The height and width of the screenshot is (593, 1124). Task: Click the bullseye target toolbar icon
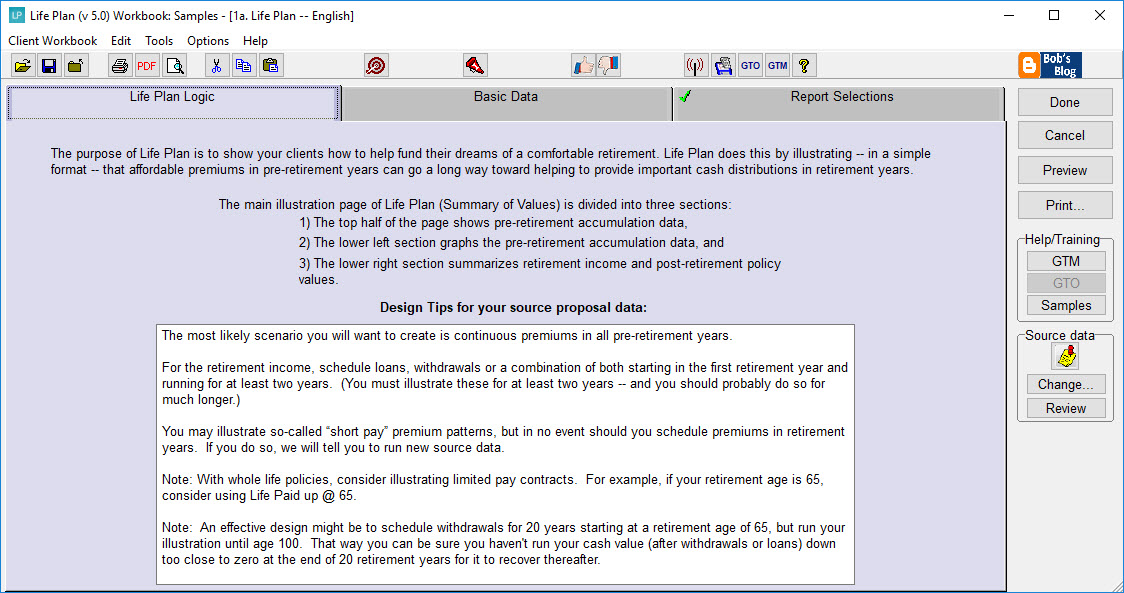376,64
